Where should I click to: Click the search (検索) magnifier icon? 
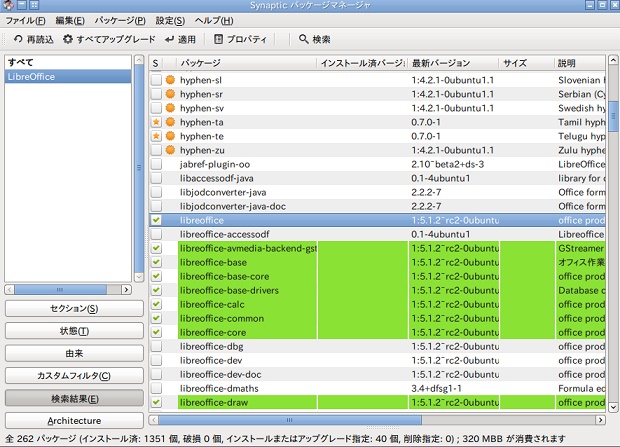coord(303,39)
